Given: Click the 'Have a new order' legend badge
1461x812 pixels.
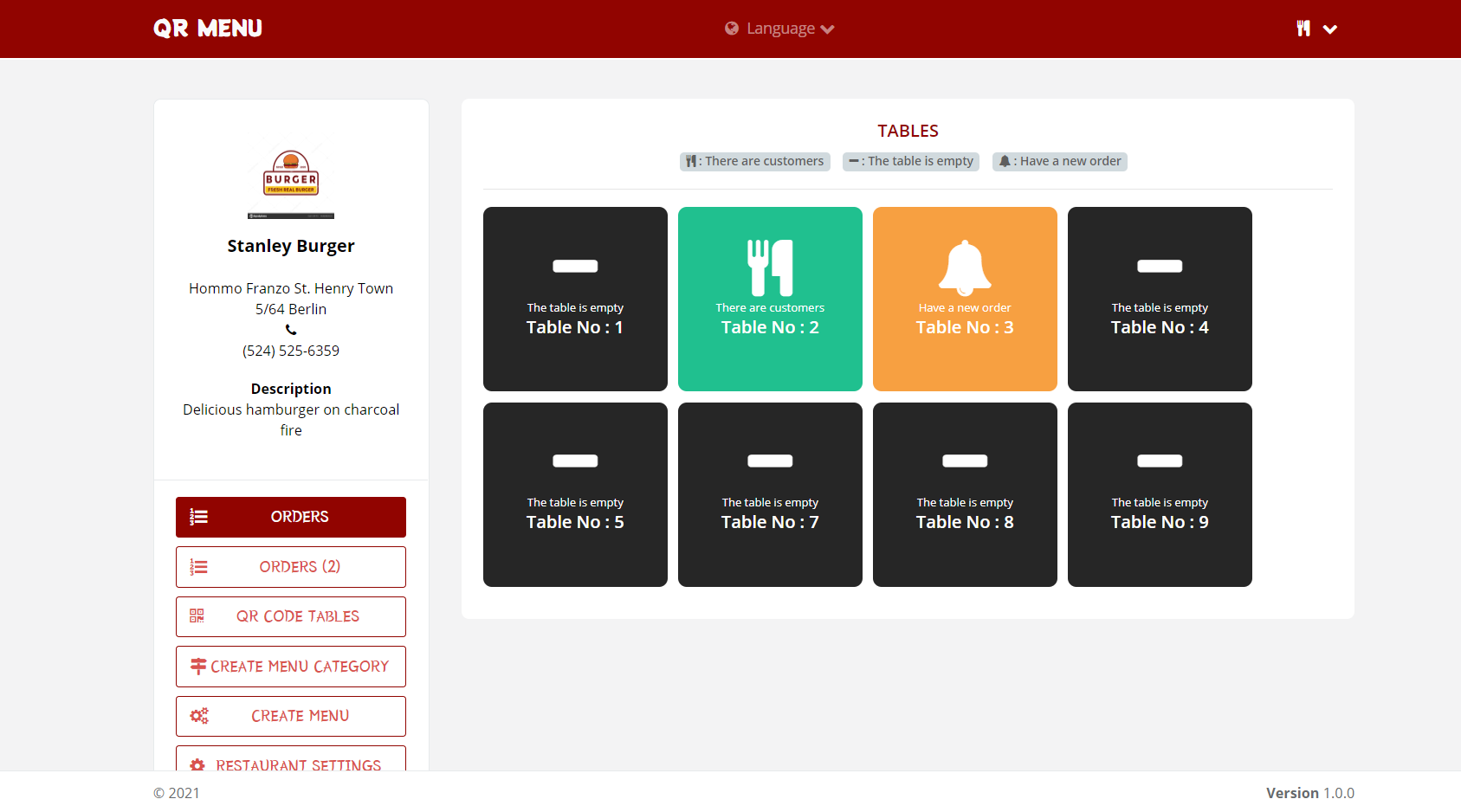Looking at the screenshot, I should [x=1060, y=161].
